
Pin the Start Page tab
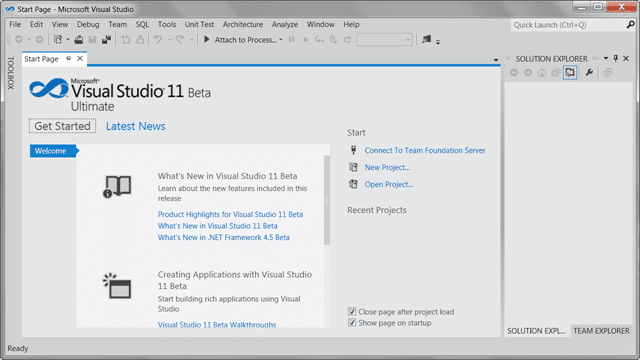point(69,58)
